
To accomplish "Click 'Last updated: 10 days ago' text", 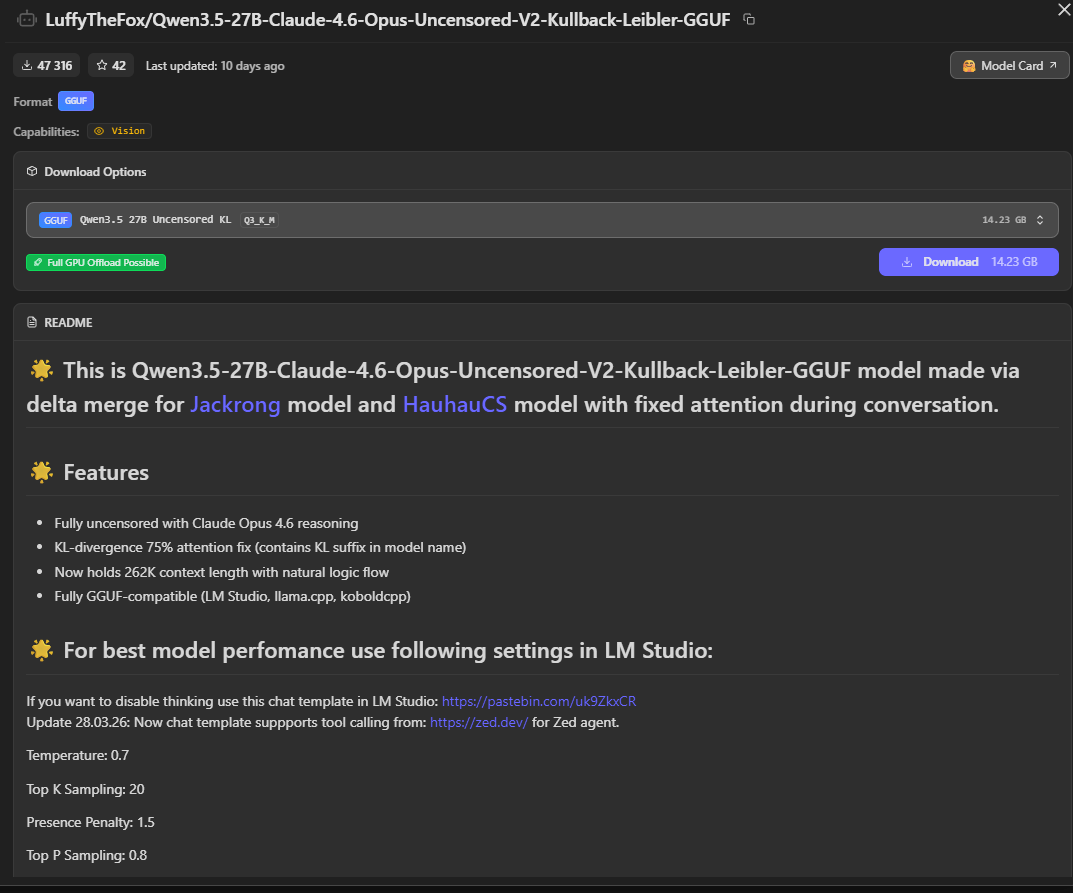I will 215,66.
